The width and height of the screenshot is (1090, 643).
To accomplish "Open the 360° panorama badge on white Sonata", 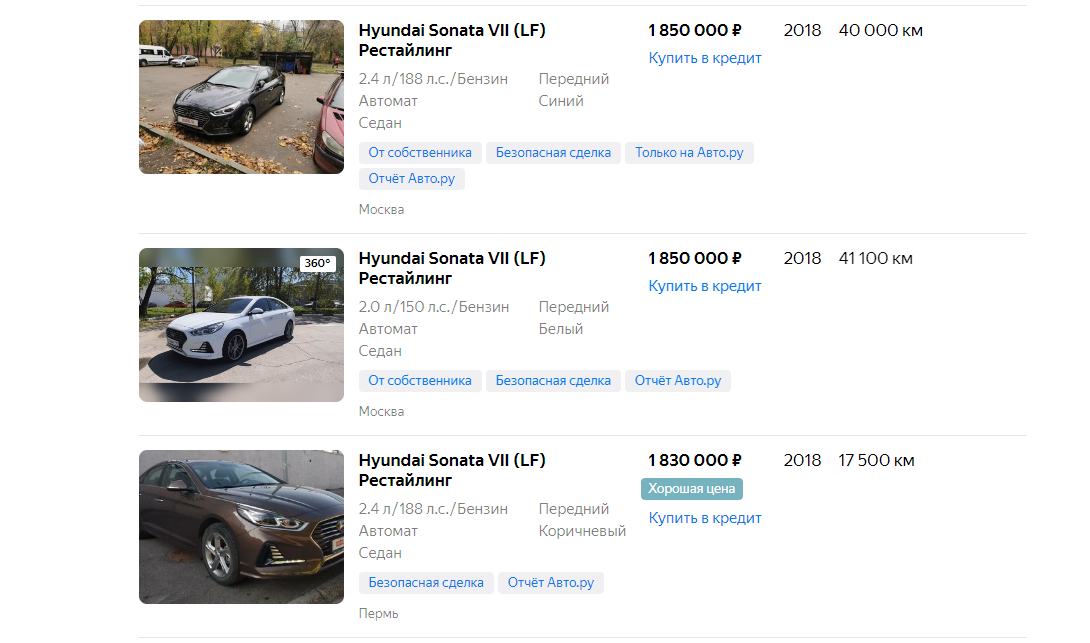I will 318,263.
